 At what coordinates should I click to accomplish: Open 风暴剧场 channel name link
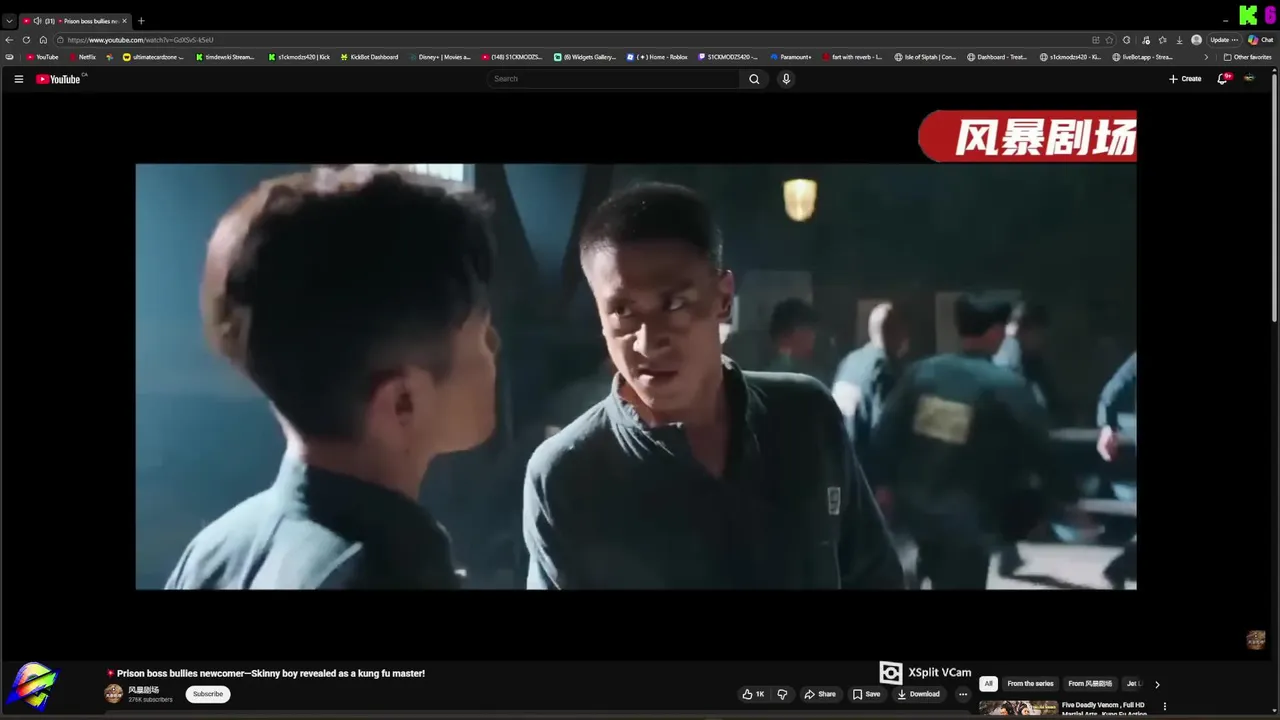(144, 690)
